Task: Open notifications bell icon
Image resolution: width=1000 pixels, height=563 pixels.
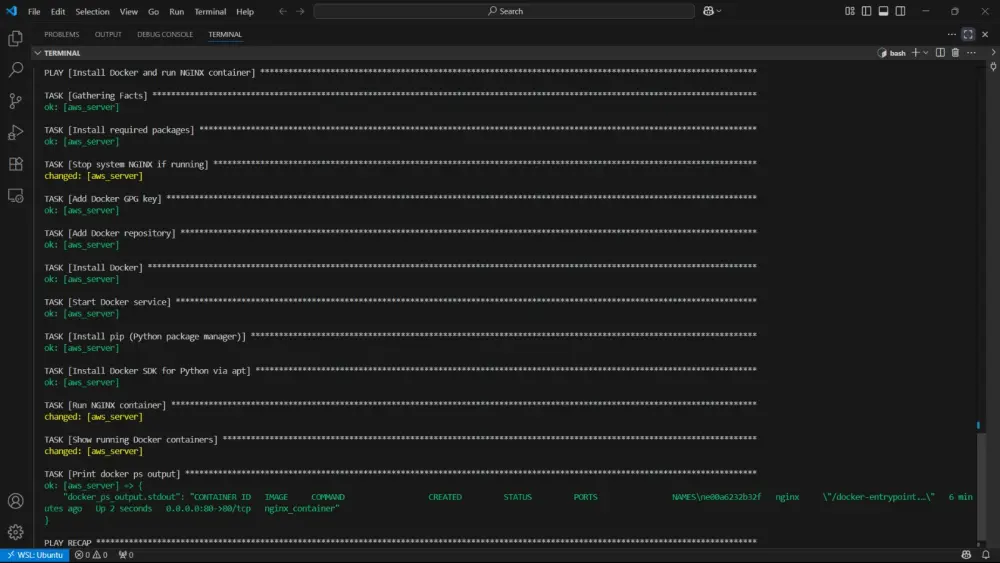Action: point(985,555)
